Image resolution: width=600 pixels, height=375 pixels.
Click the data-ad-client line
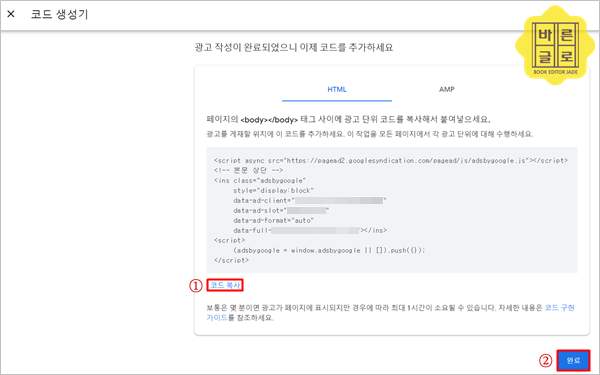(310, 201)
